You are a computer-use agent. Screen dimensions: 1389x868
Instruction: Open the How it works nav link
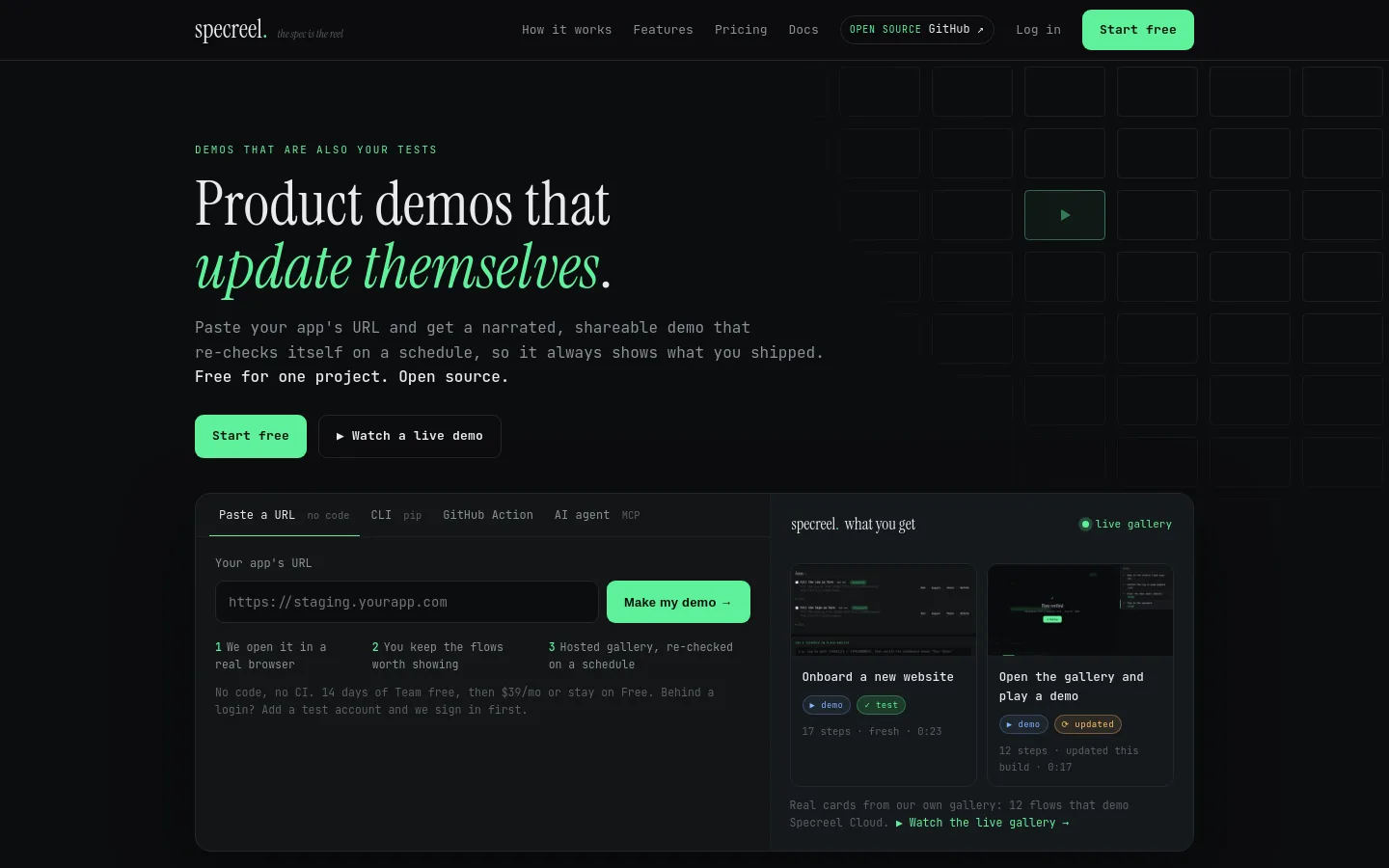566,30
